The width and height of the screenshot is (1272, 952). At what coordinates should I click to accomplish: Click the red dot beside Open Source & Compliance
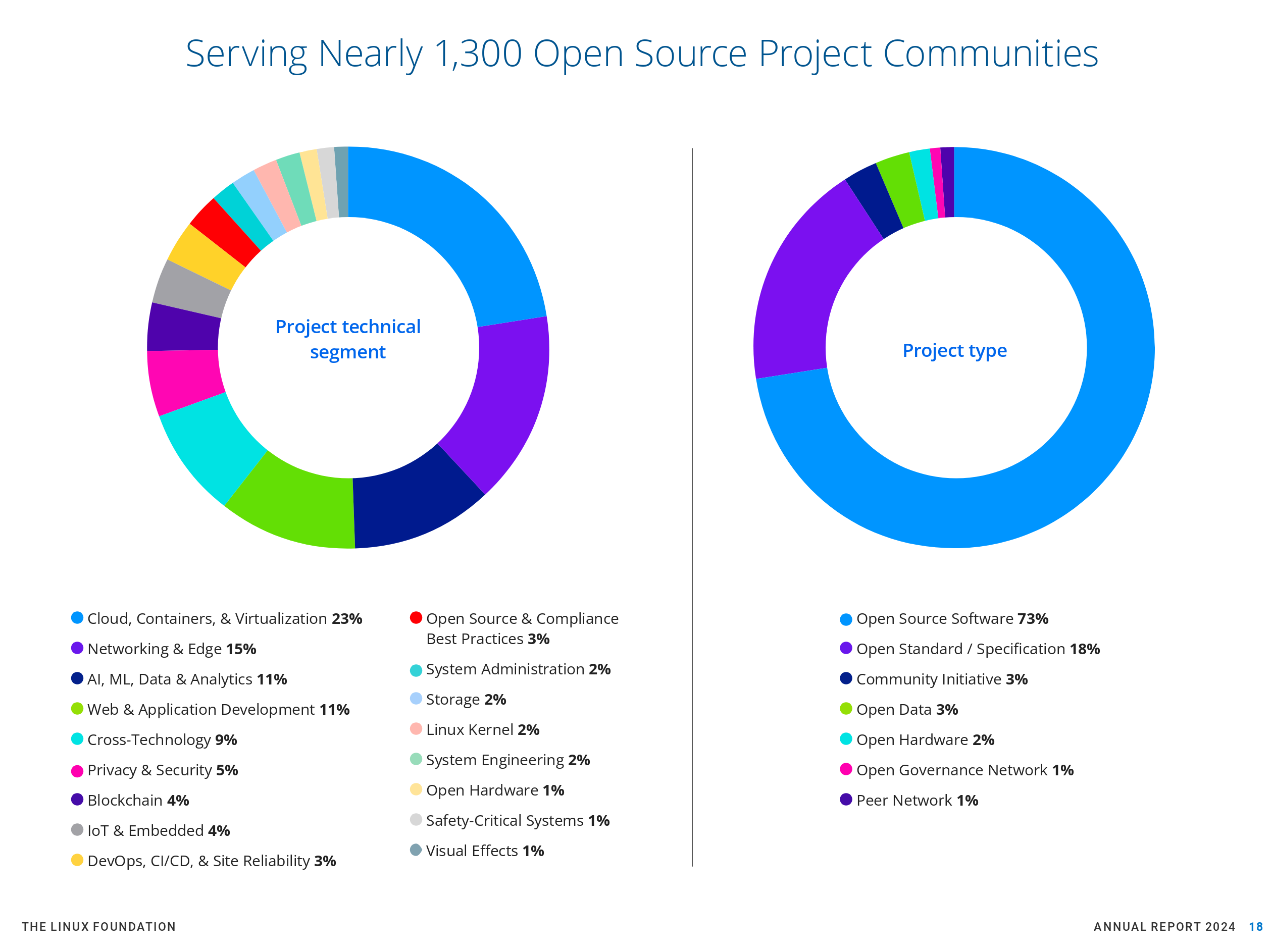point(416,617)
